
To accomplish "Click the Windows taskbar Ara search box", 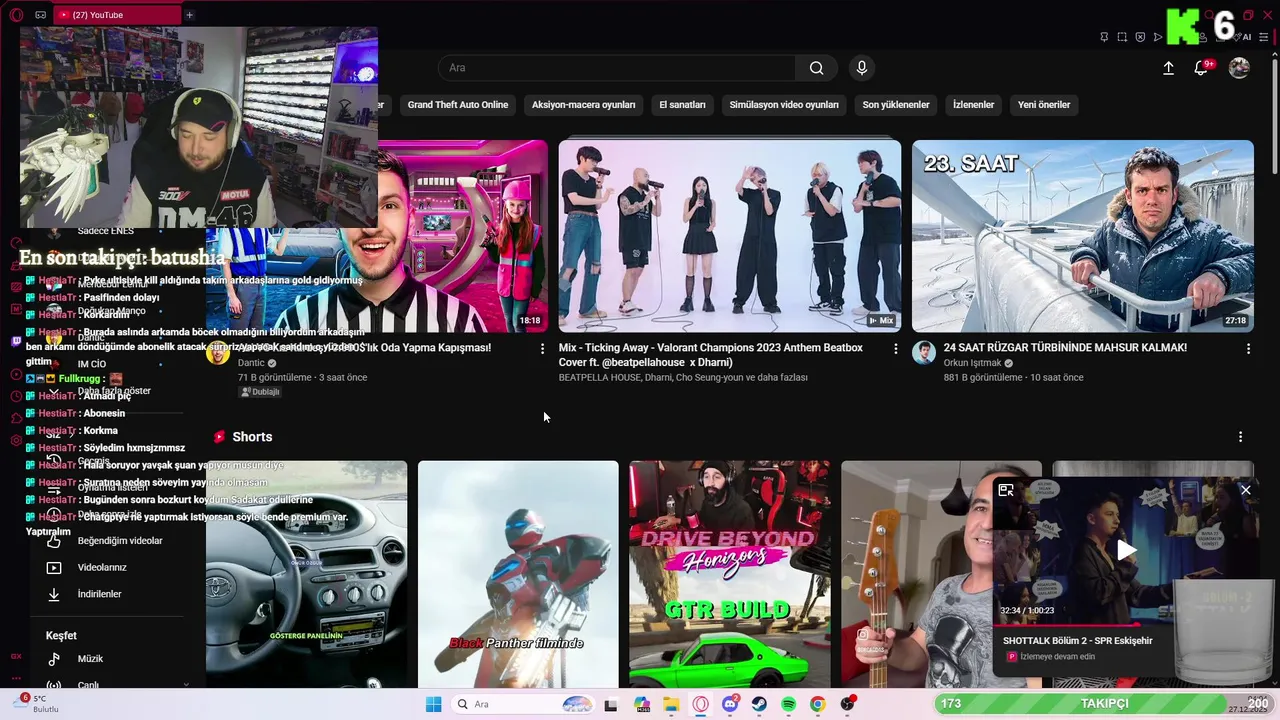I will click(523, 704).
